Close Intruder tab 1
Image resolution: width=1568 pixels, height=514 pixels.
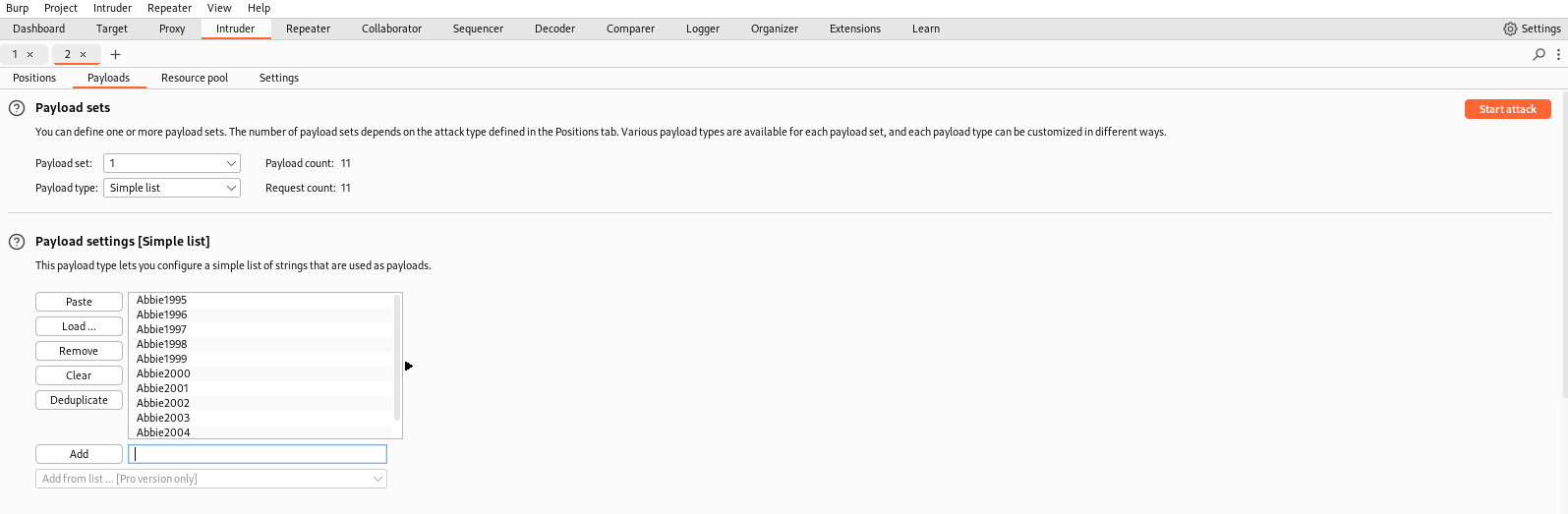click(30, 54)
